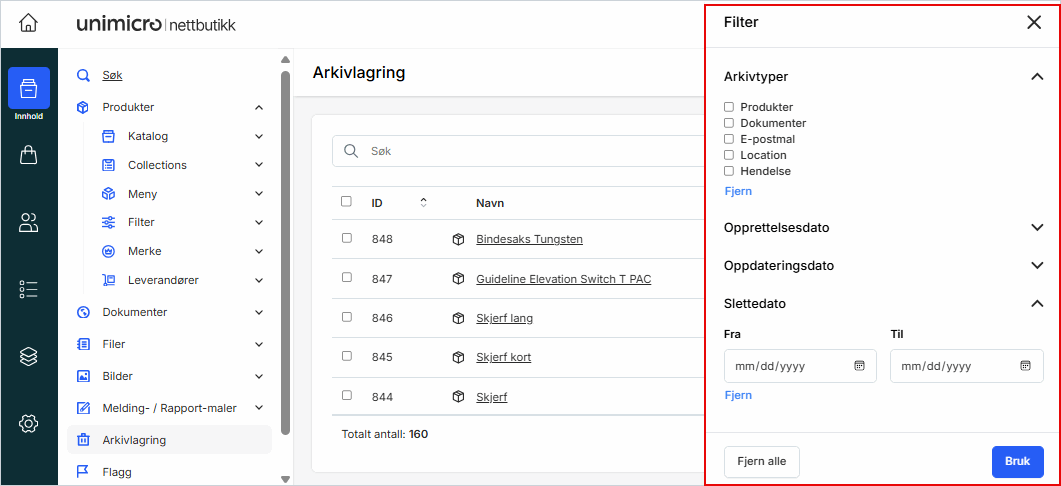Click the home icon in top-left corner
Image resolution: width=1061 pixels, height=486 pixels.
(x=29, y=23)
